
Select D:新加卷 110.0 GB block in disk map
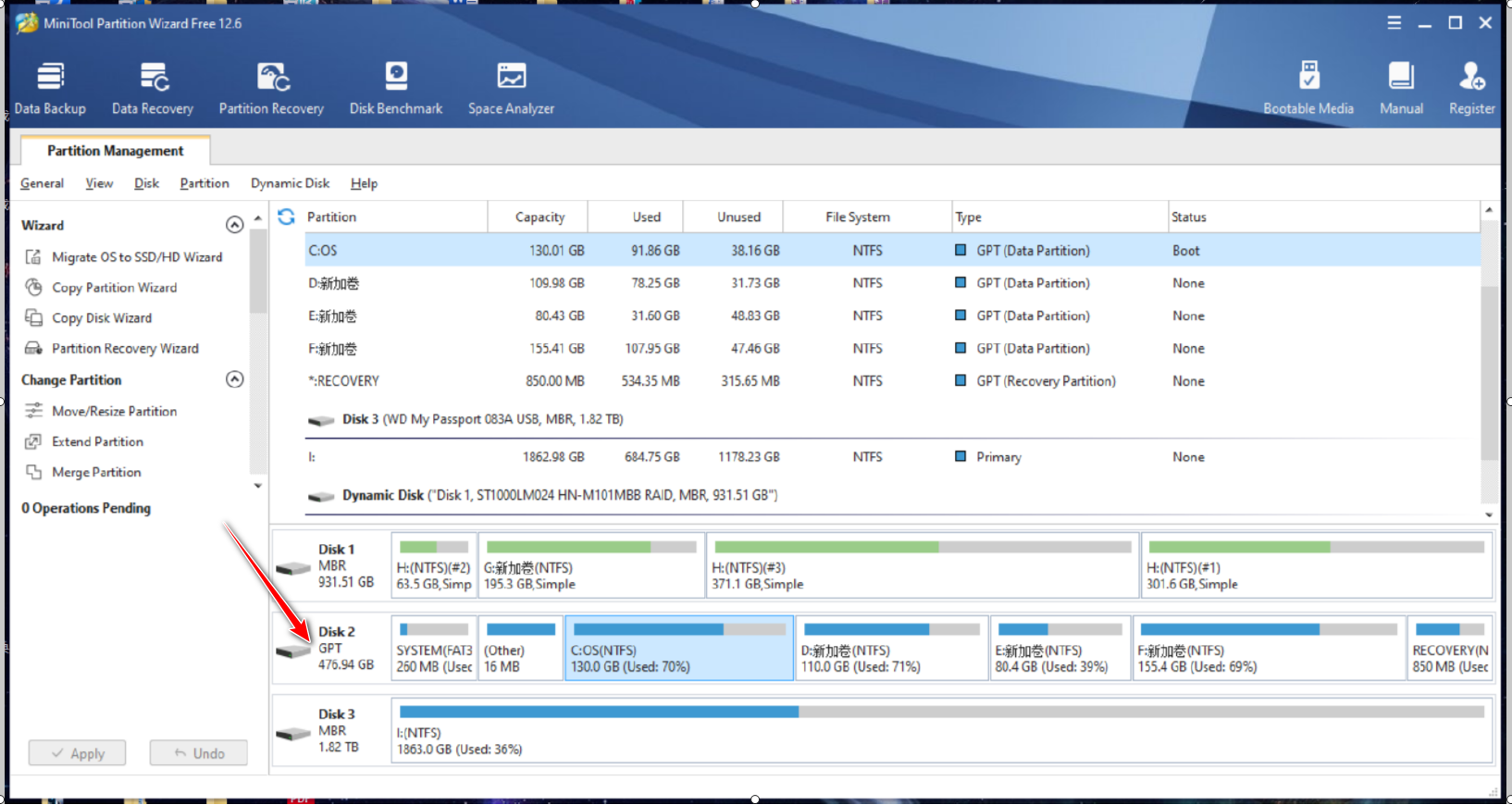point(892,649)
